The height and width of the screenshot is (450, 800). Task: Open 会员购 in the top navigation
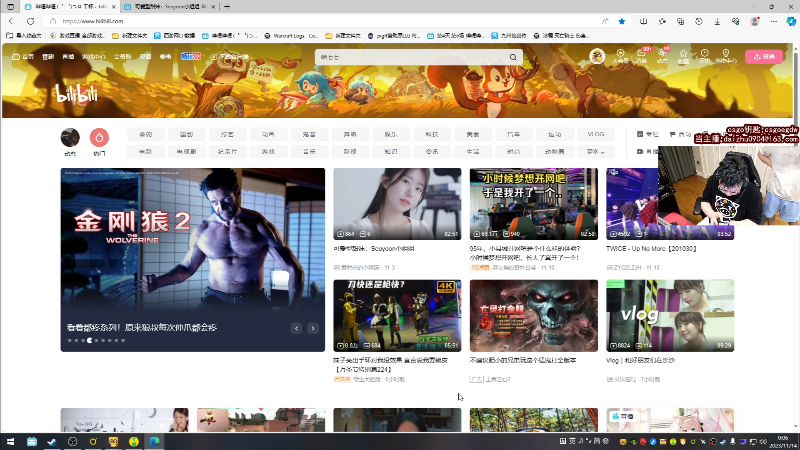tap(122, 57)
